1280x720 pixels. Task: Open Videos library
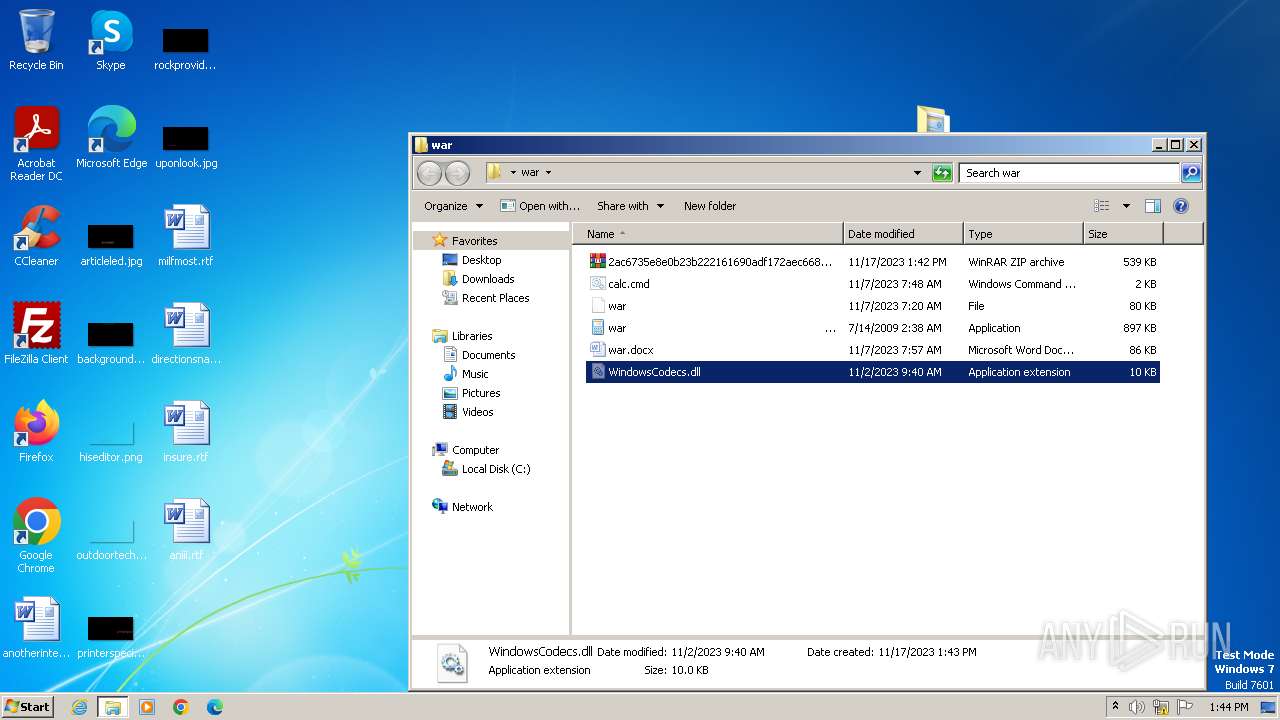[477, 412]
